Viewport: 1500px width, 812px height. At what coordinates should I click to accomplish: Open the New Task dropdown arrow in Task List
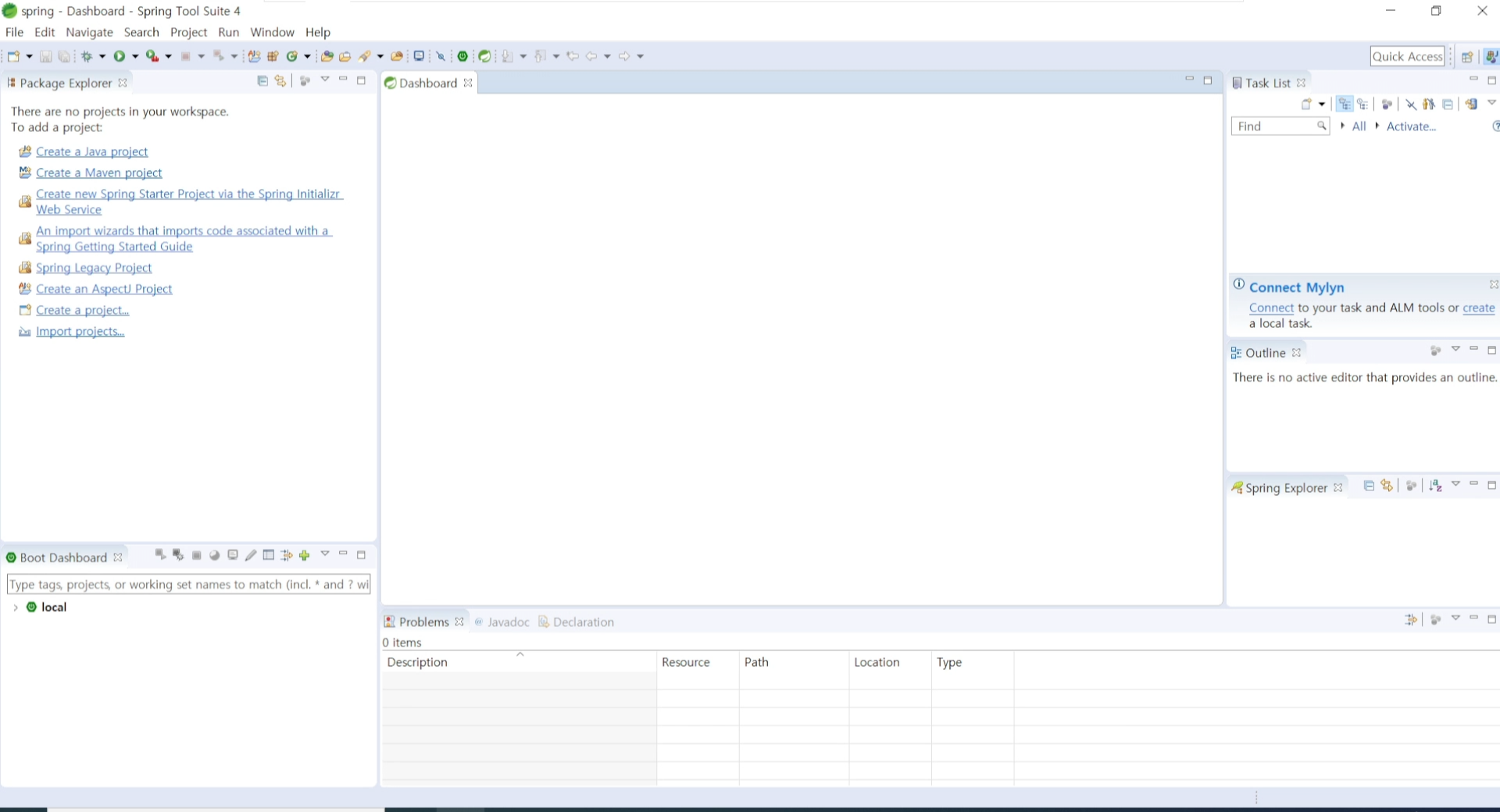1322,104
